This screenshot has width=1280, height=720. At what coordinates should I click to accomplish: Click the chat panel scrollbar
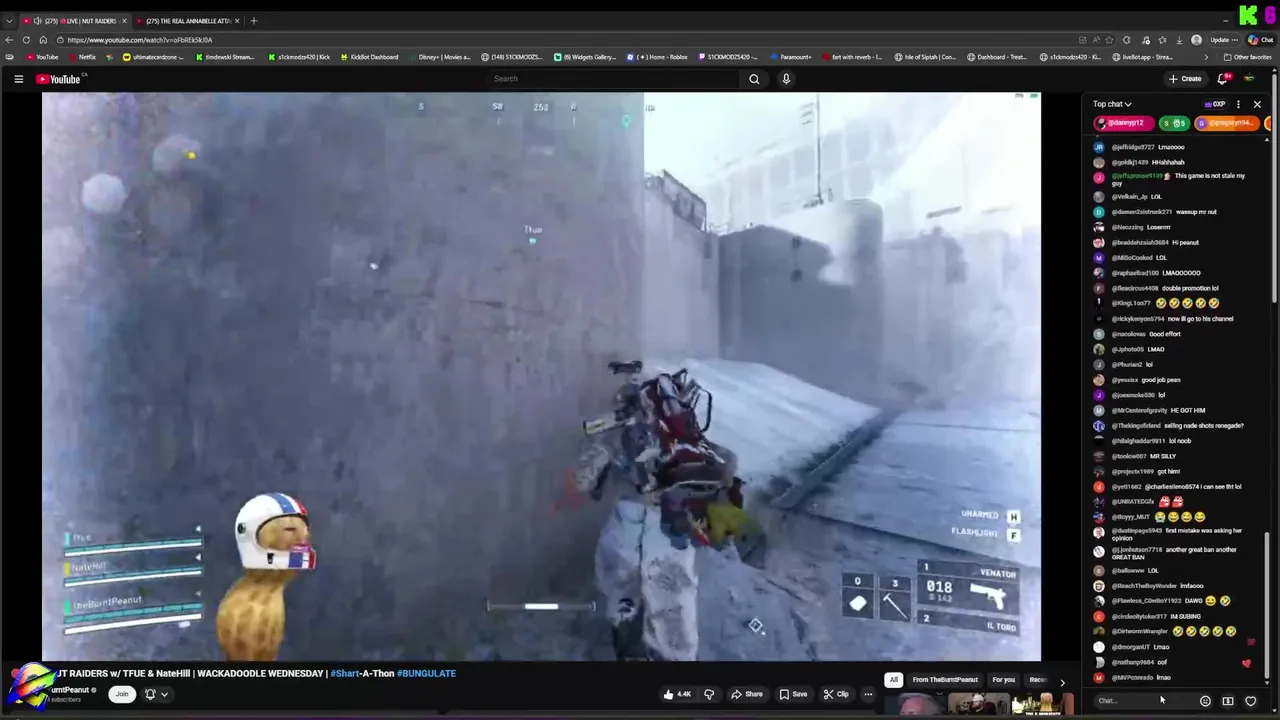[x=1267, y=608]
